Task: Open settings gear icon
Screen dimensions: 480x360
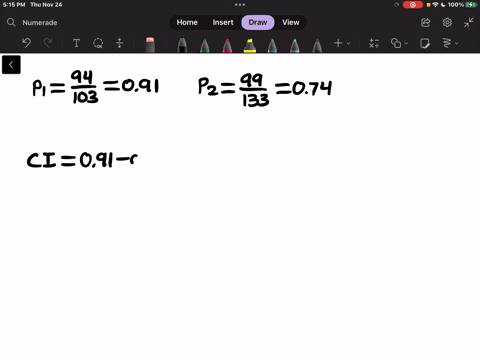Action: [447, 22]
